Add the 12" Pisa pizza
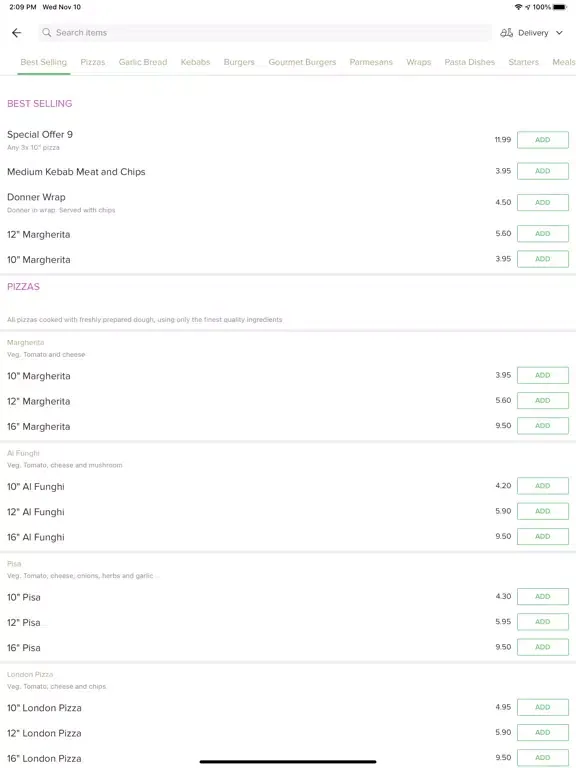 [543, 622]
